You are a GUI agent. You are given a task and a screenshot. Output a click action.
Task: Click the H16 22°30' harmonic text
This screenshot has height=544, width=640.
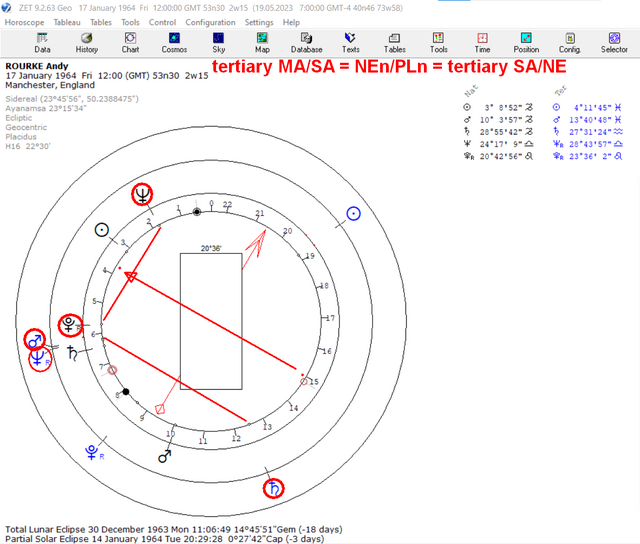28,146
